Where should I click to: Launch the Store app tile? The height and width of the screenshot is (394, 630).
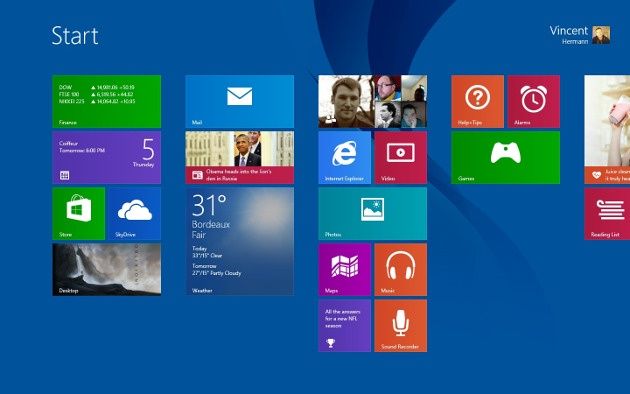pos(78,214)
